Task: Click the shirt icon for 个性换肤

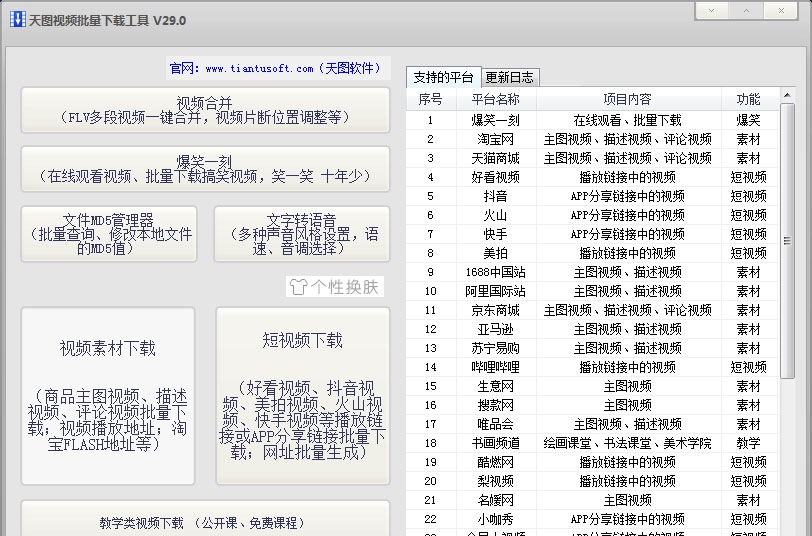Action: 297,287
